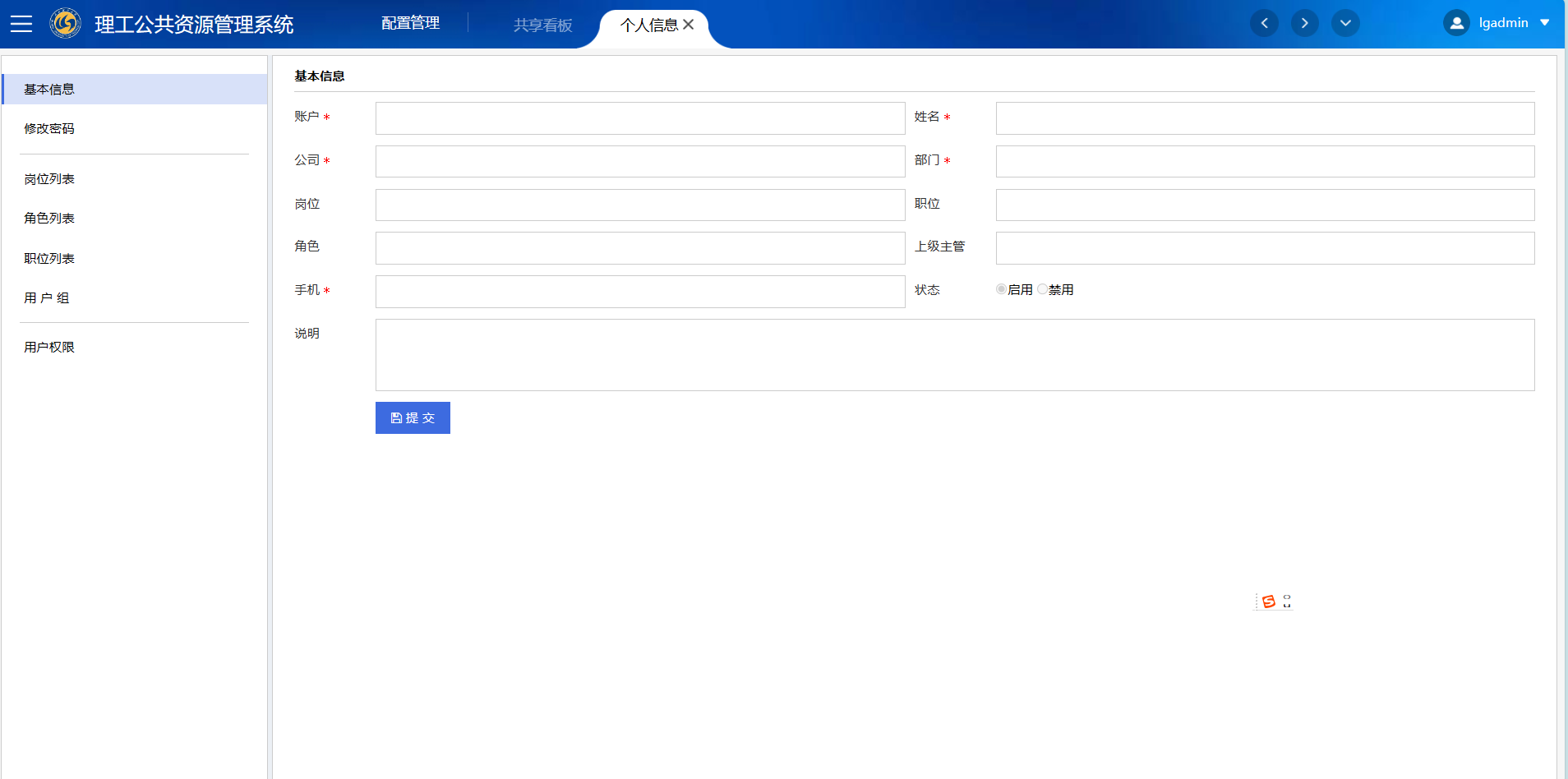Focus the 姓名 input field
This screenshot has width=1568, height=779.
coord(1265,118)
